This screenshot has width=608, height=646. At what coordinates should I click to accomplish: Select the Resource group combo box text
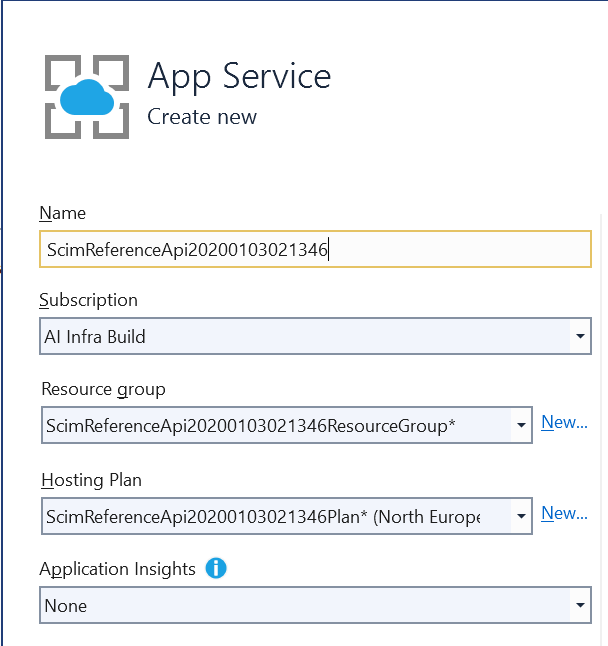click(x=276, y=426)
